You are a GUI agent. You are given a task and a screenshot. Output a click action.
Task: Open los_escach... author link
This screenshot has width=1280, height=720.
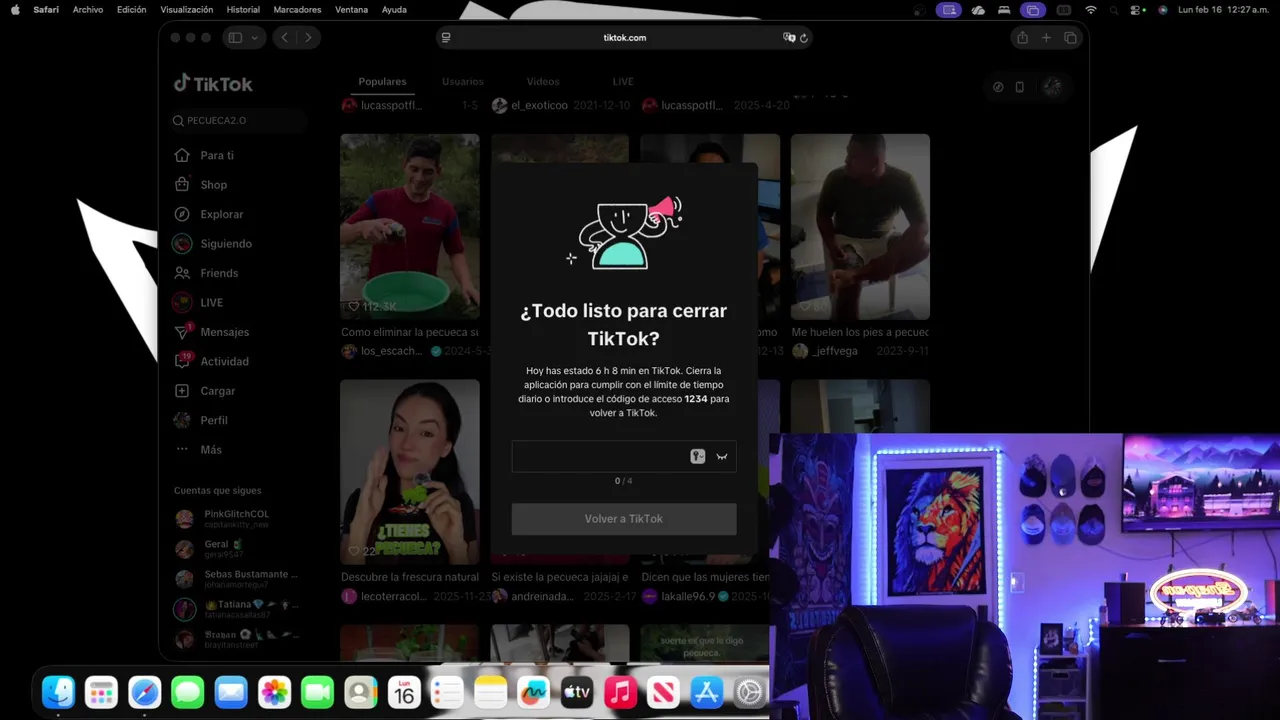tap(391, 351)
